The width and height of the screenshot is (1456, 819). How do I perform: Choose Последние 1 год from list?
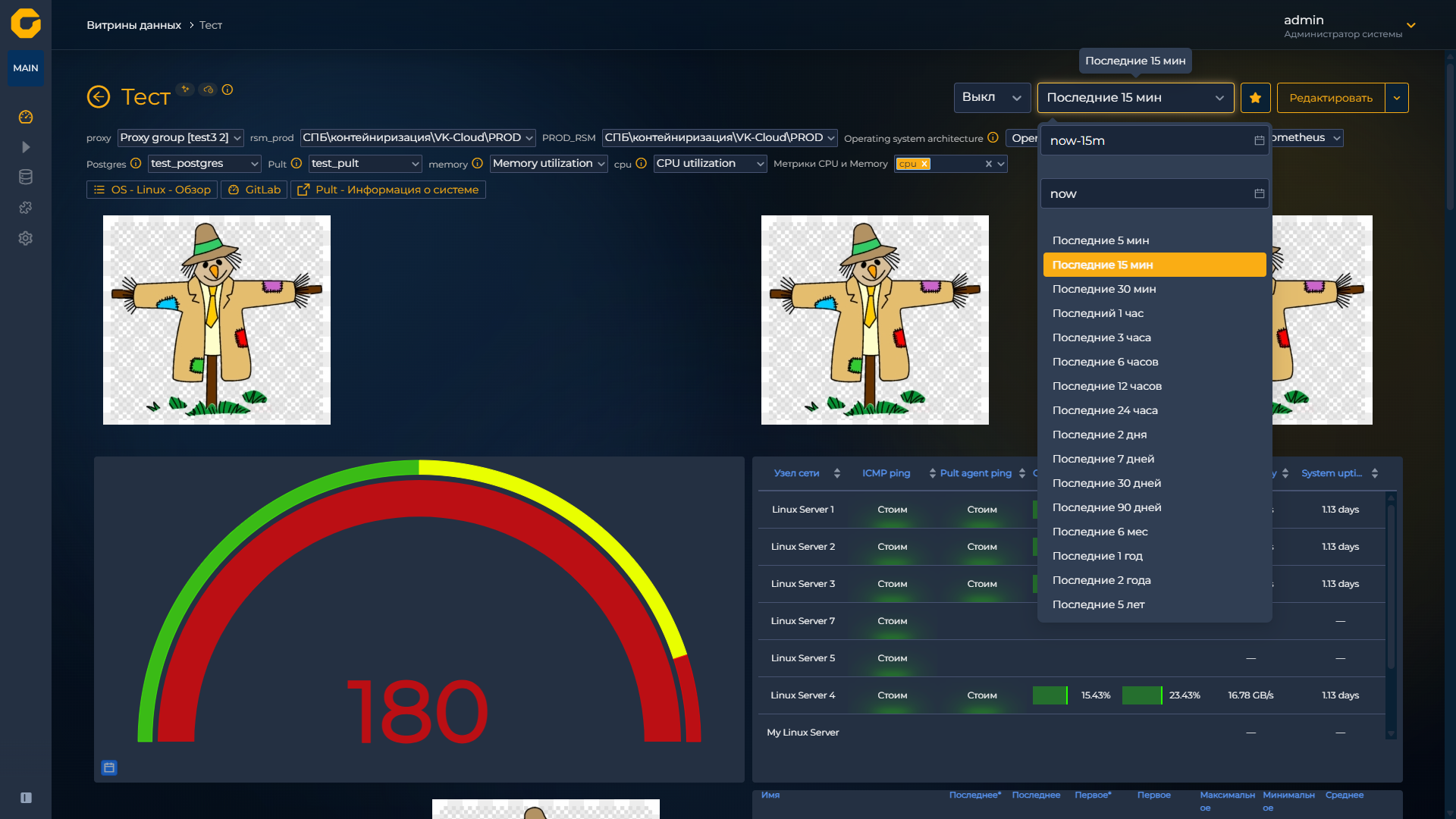point(1154,556)
